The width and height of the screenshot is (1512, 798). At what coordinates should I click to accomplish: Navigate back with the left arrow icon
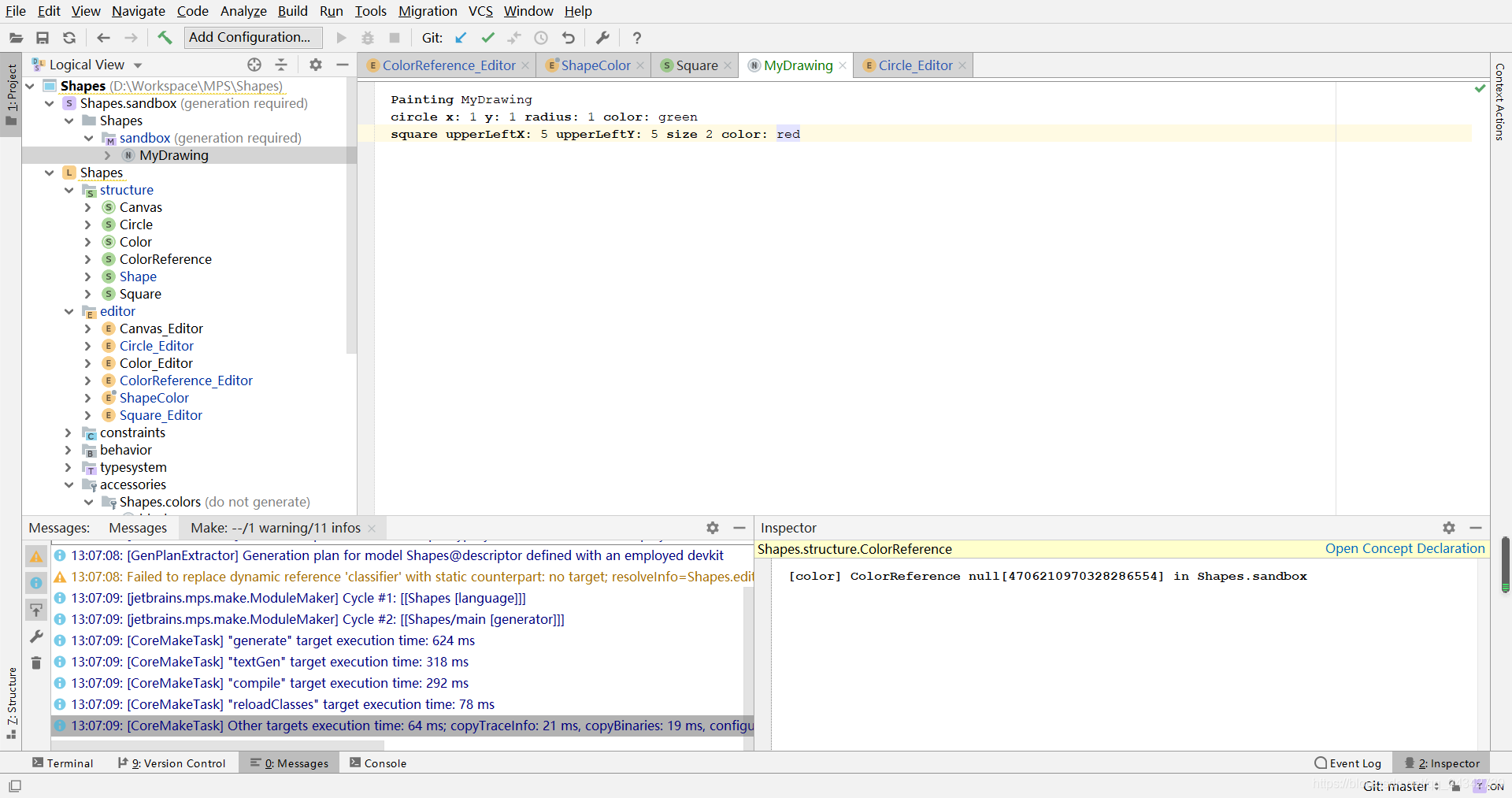click(x=103, y=38)
